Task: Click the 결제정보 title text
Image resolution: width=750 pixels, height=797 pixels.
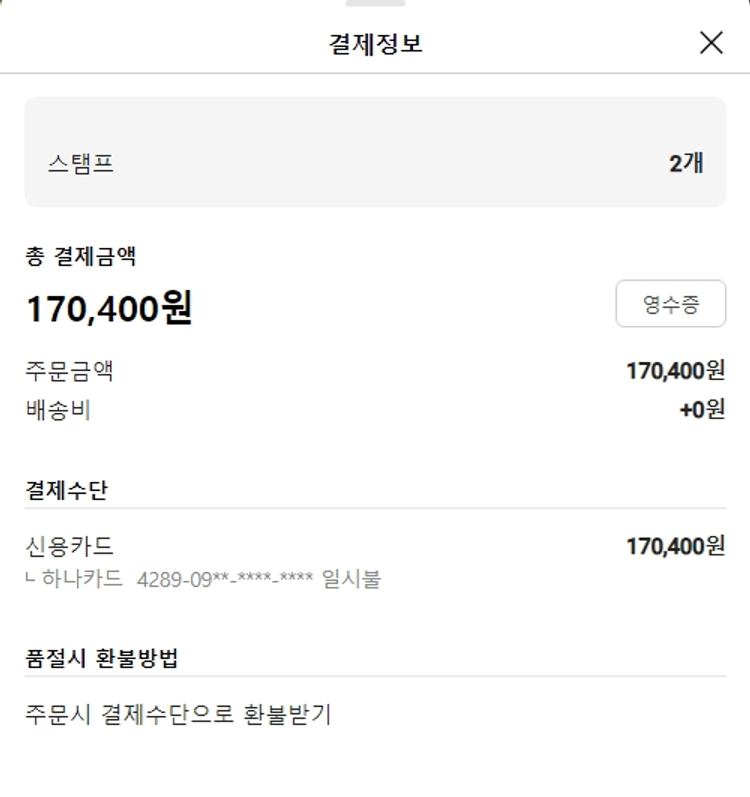Action: pyautogui.click(x=375, y=44)
